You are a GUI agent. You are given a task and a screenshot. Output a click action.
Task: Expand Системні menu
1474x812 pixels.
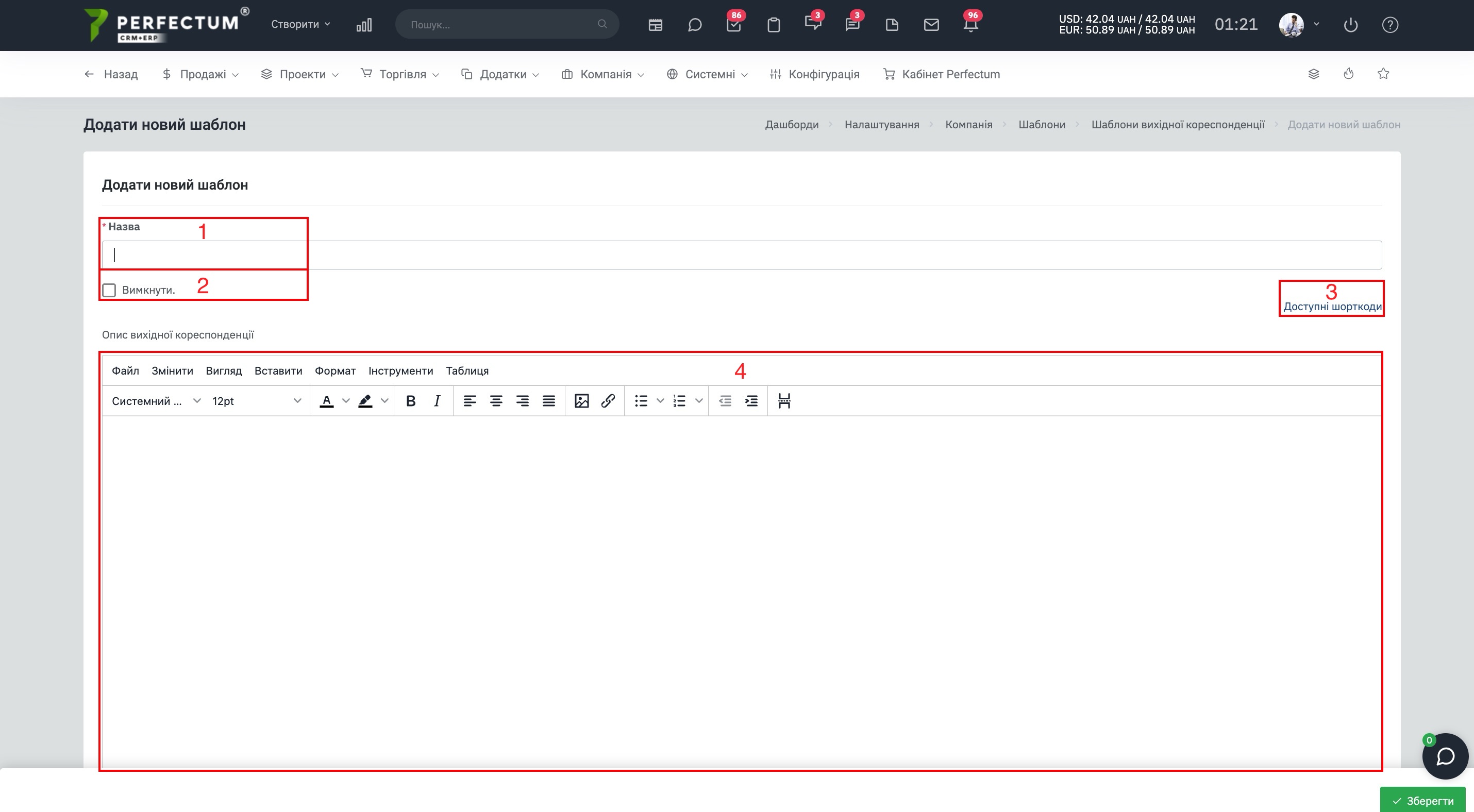pos(707,74)
